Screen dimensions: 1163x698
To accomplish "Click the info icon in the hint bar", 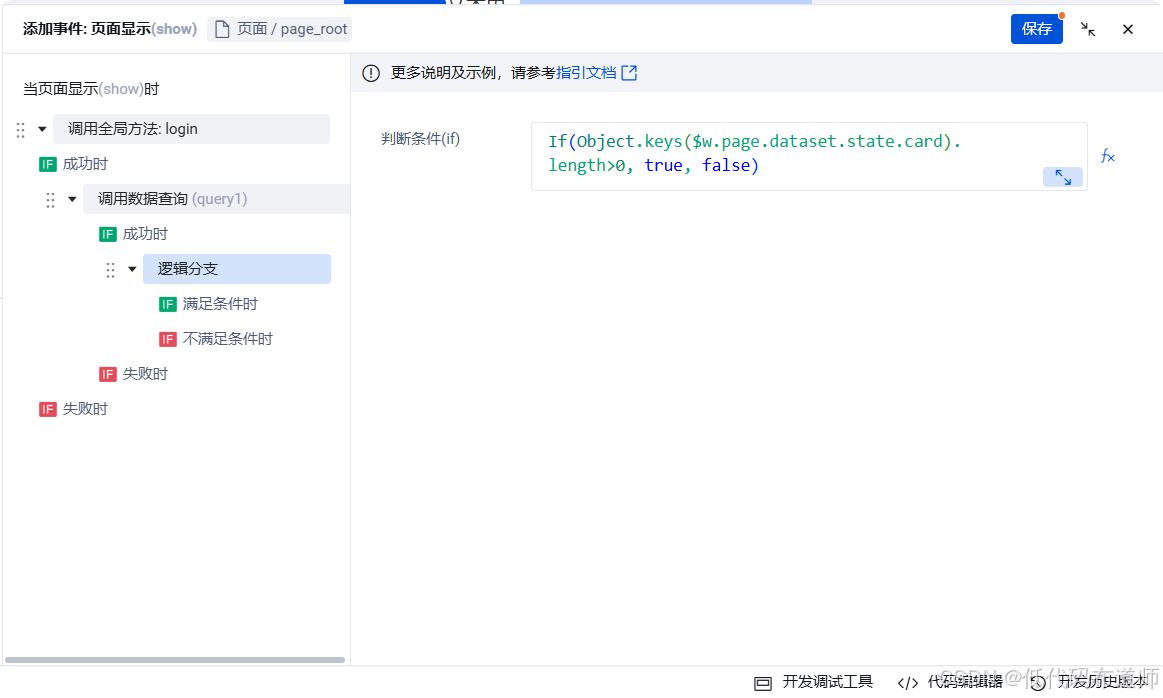I will [371, 73].
